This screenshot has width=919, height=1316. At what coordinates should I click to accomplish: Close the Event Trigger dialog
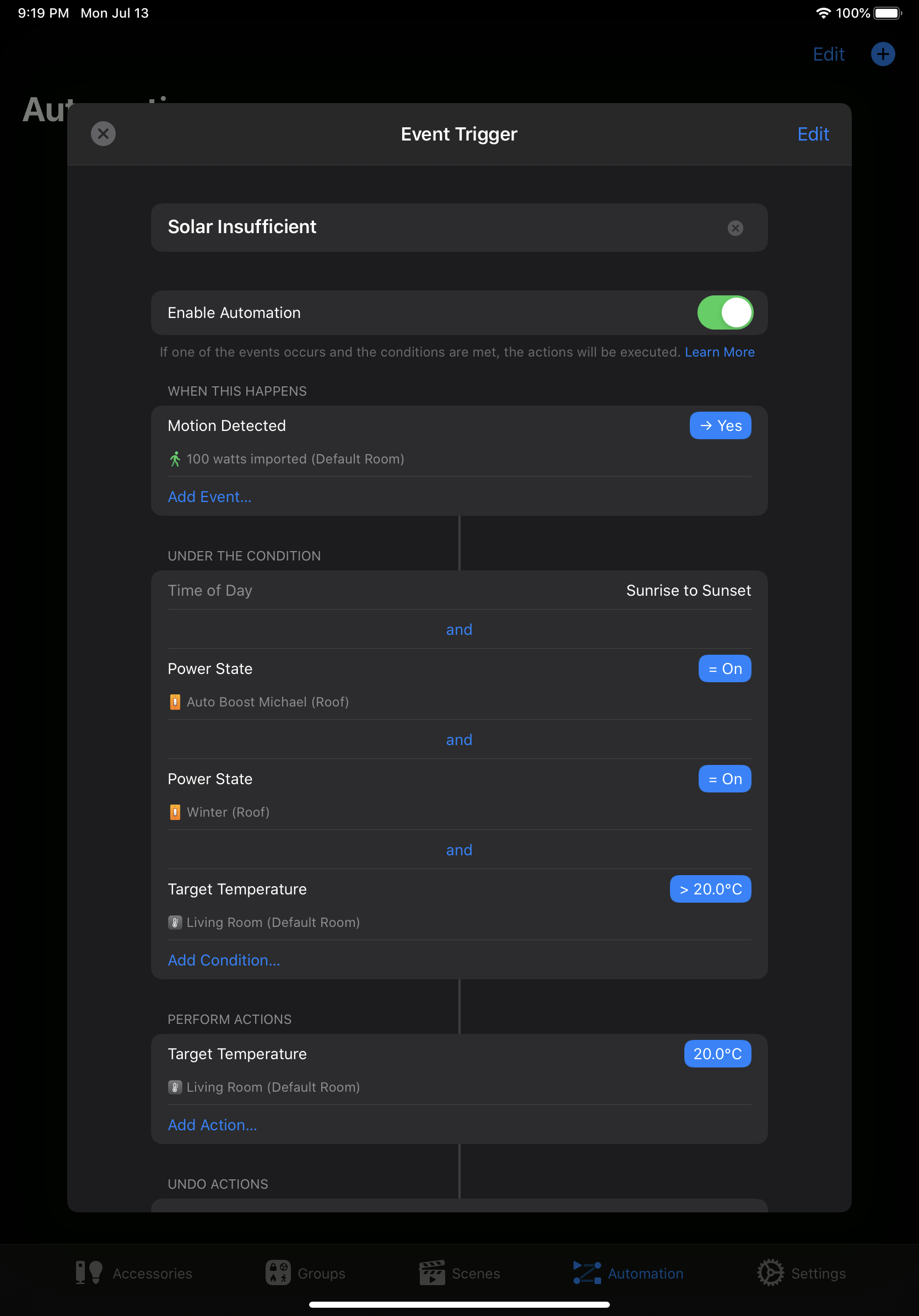(103, 133)
